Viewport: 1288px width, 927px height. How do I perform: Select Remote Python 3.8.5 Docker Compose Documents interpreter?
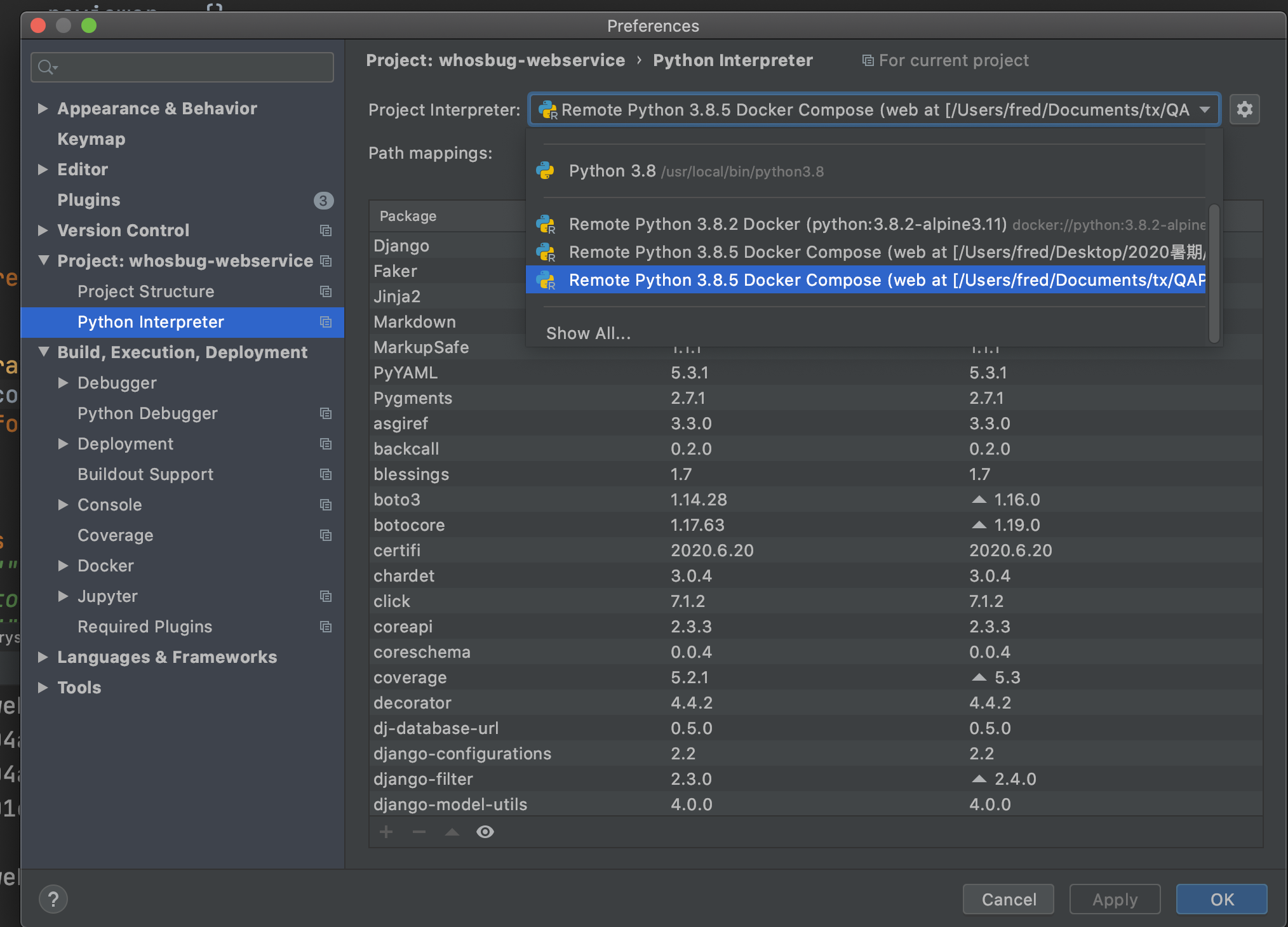coord(866,280)
